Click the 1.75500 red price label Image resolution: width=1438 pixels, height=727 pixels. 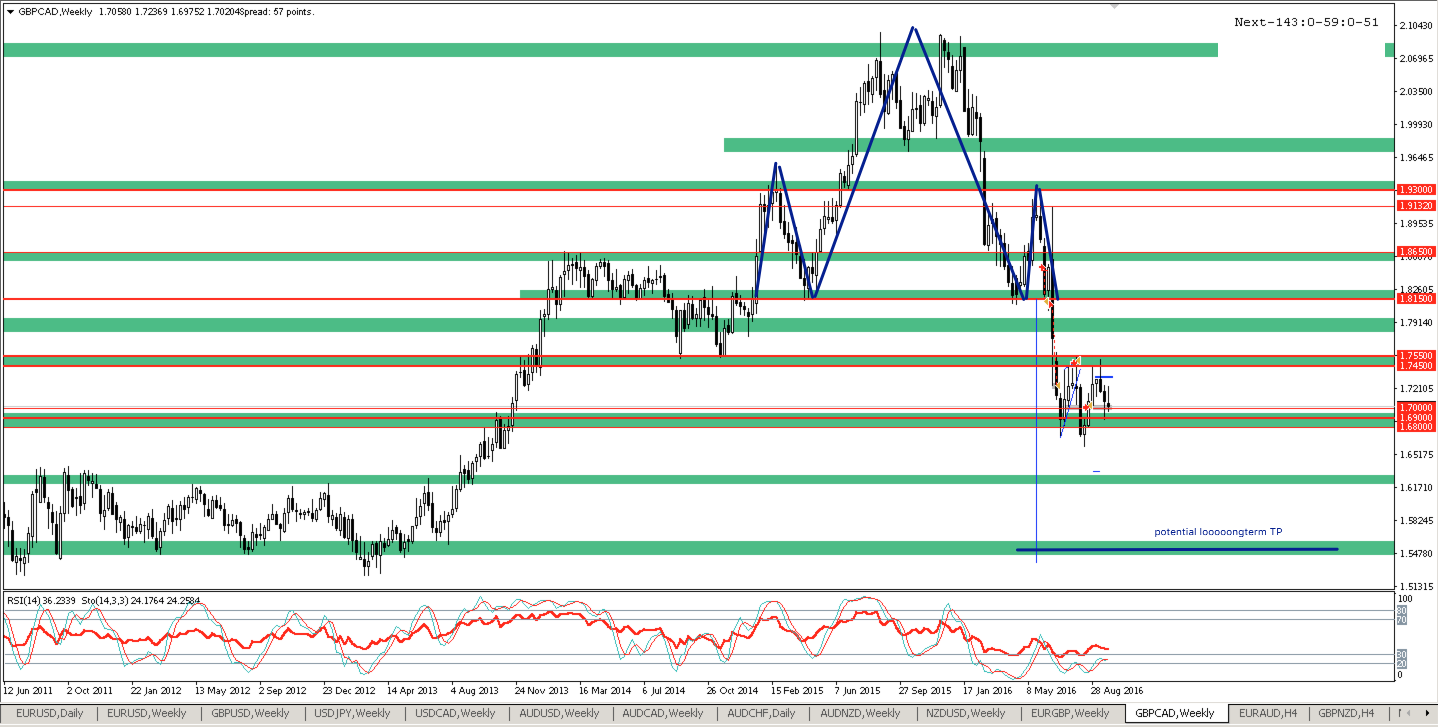[1416, 355]
